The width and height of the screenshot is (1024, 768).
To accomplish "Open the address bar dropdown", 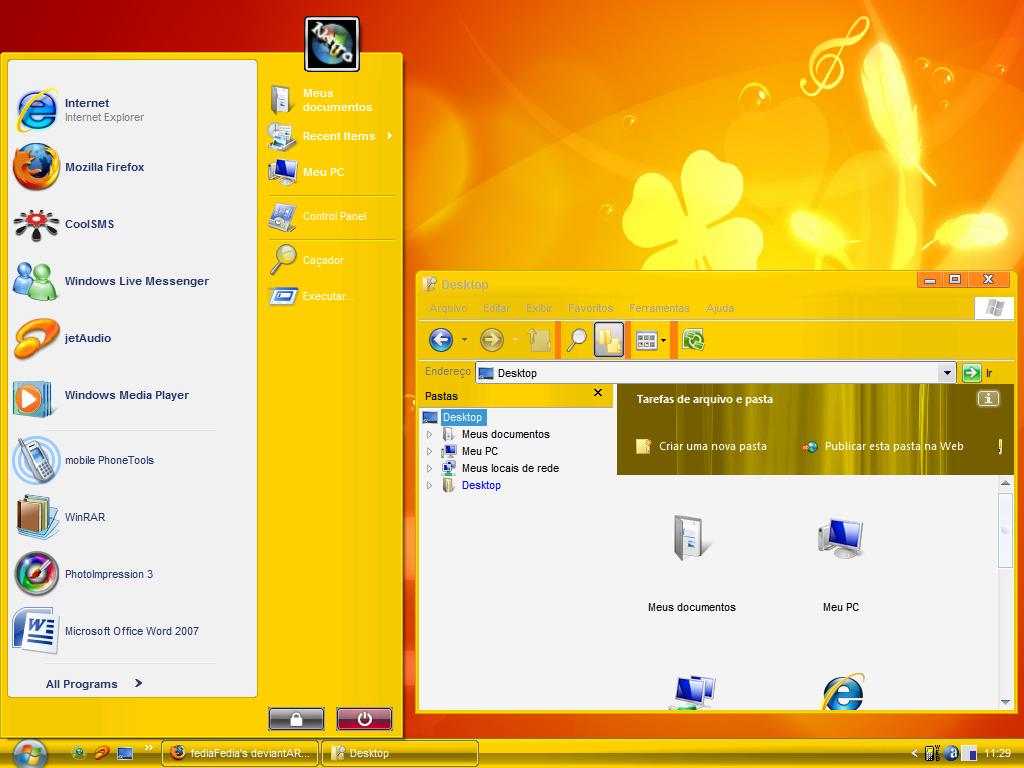I will click(947, 373).
